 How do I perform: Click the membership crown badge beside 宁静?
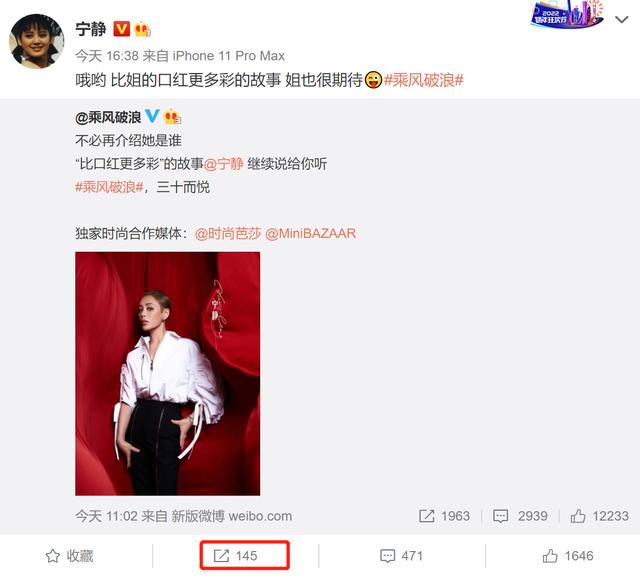[142, 29]
